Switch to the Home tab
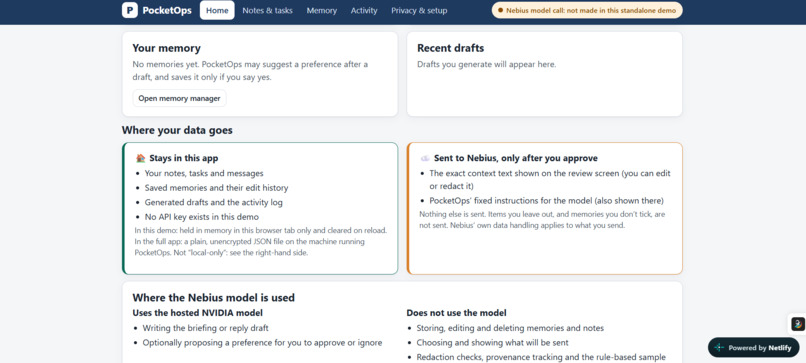Viewport: 806px width, 363px height. coord(217,10)
